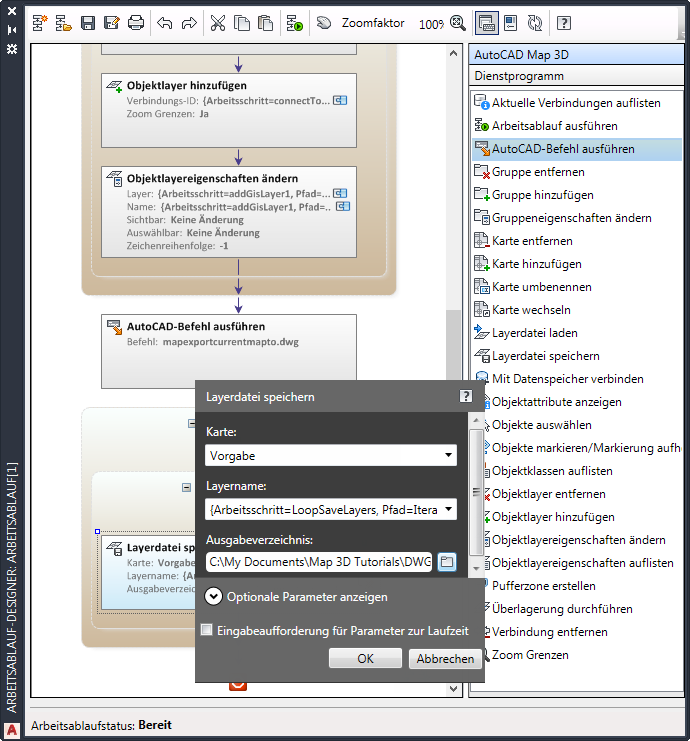Click the refresh arrows toolbar icon
This screenshot has width=690, height=741.
(x=535, y=23)
